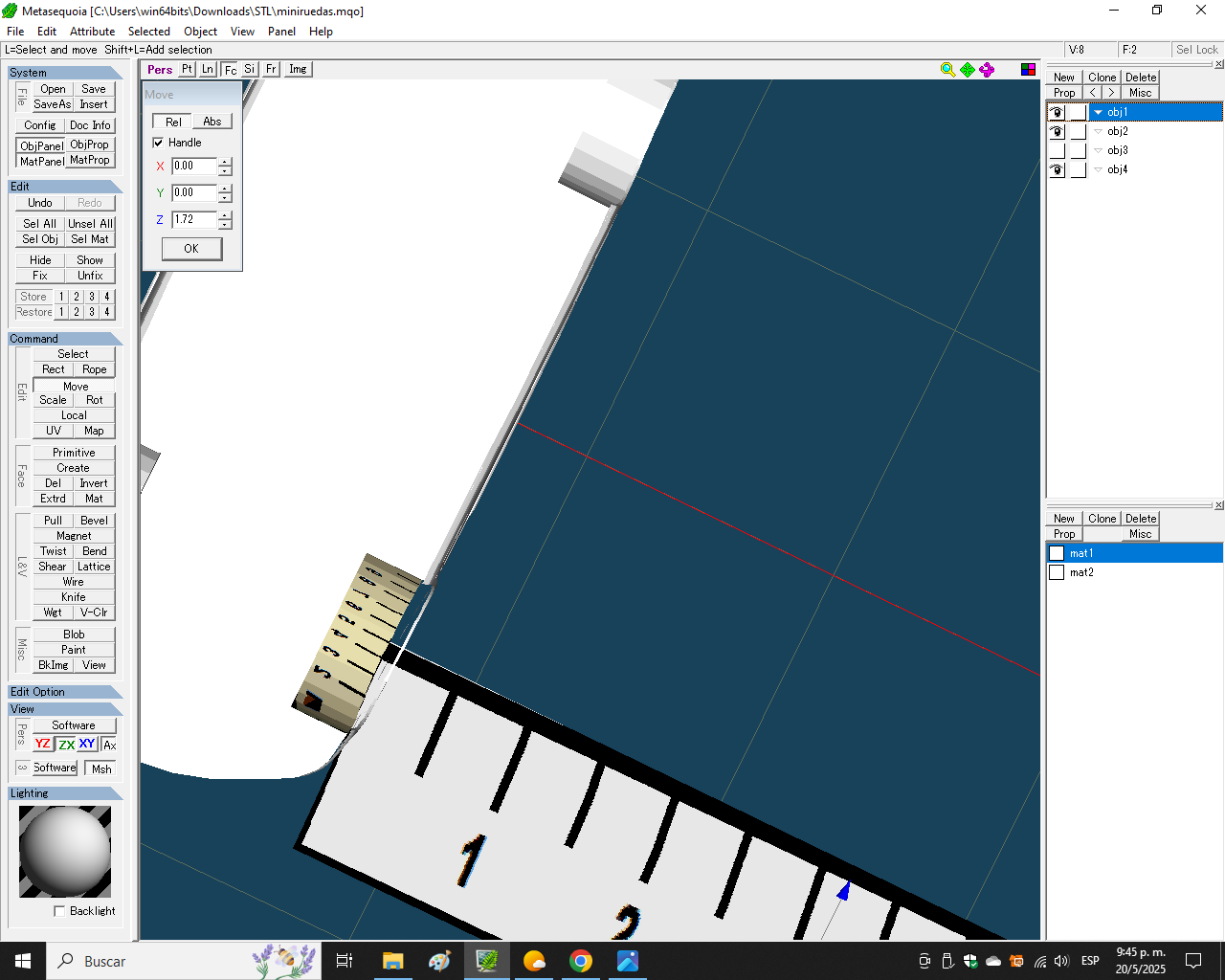1225x980 pixels.
Task: Toggle the green ZX plane grid
Action: click(x=66, y=745)
